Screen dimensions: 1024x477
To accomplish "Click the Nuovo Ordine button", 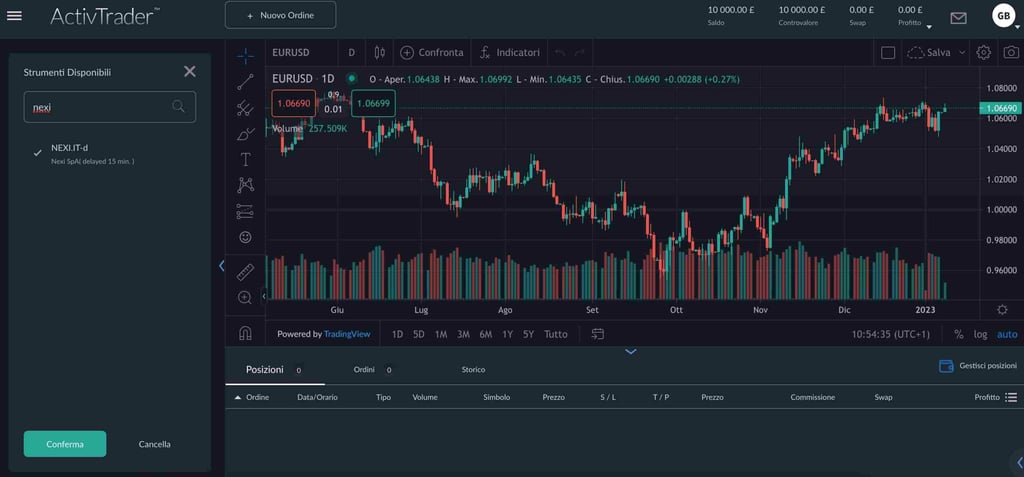I will coord(280,15).
